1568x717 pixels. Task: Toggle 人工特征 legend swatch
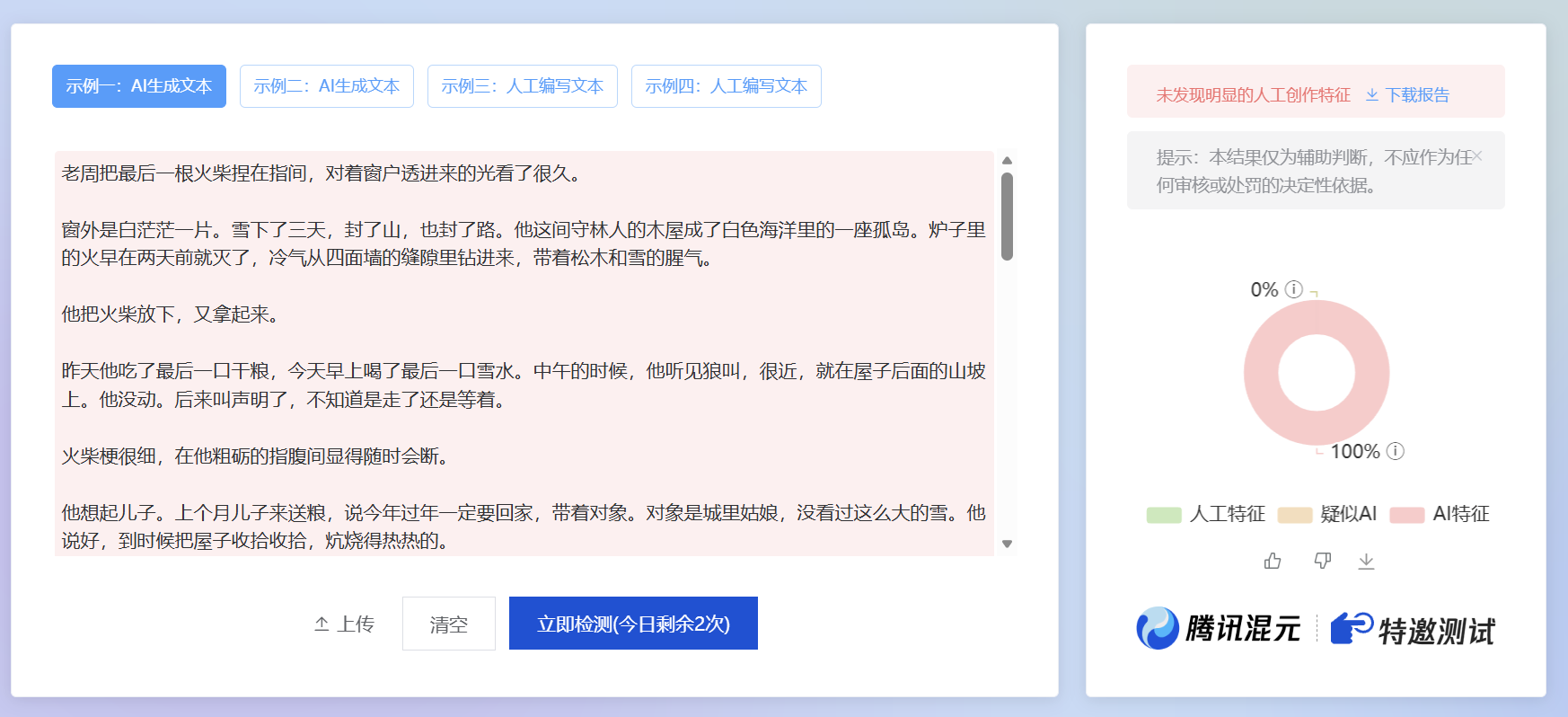coord(1164,515)
